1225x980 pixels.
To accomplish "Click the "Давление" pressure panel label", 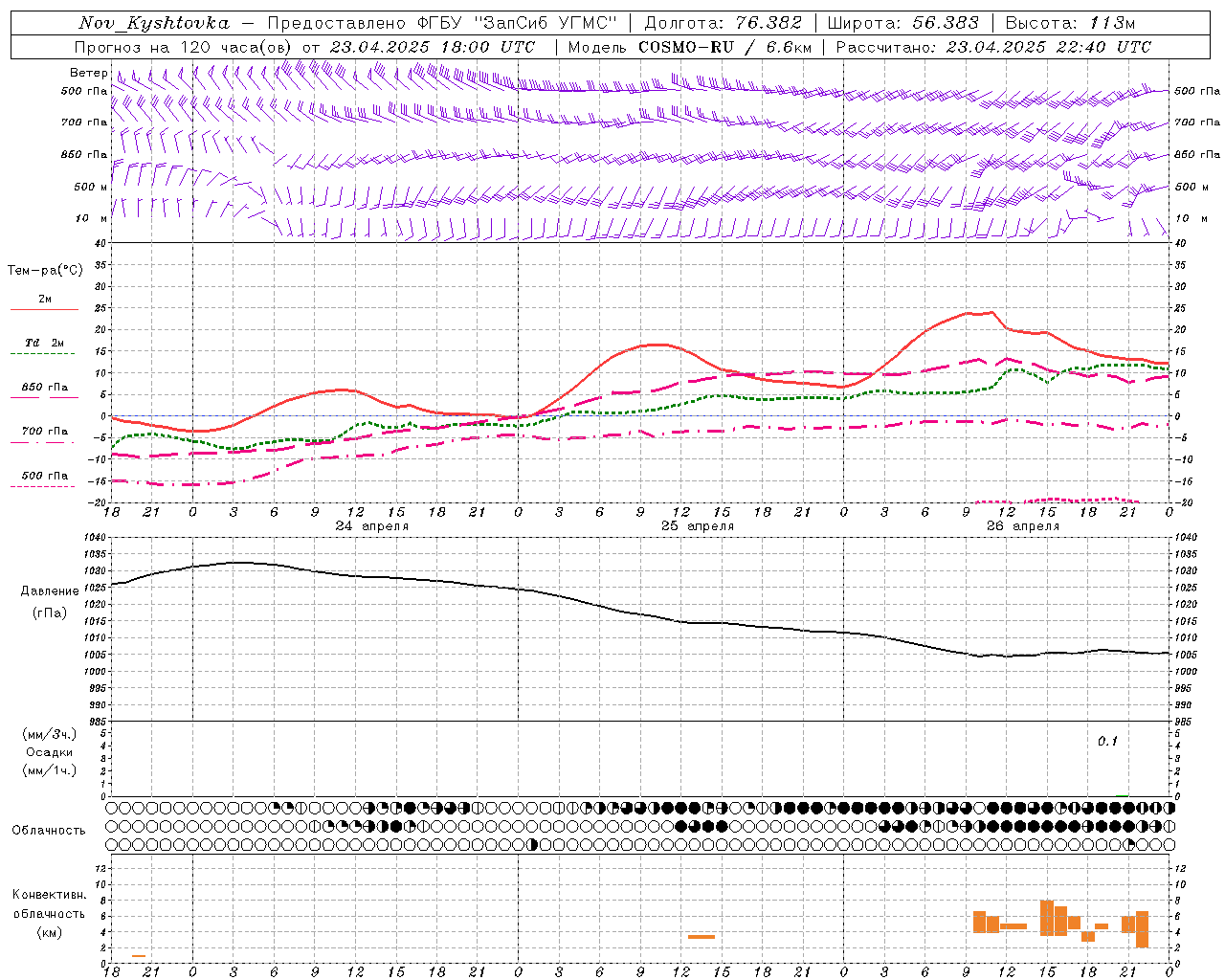I will [x=50, y=590].
